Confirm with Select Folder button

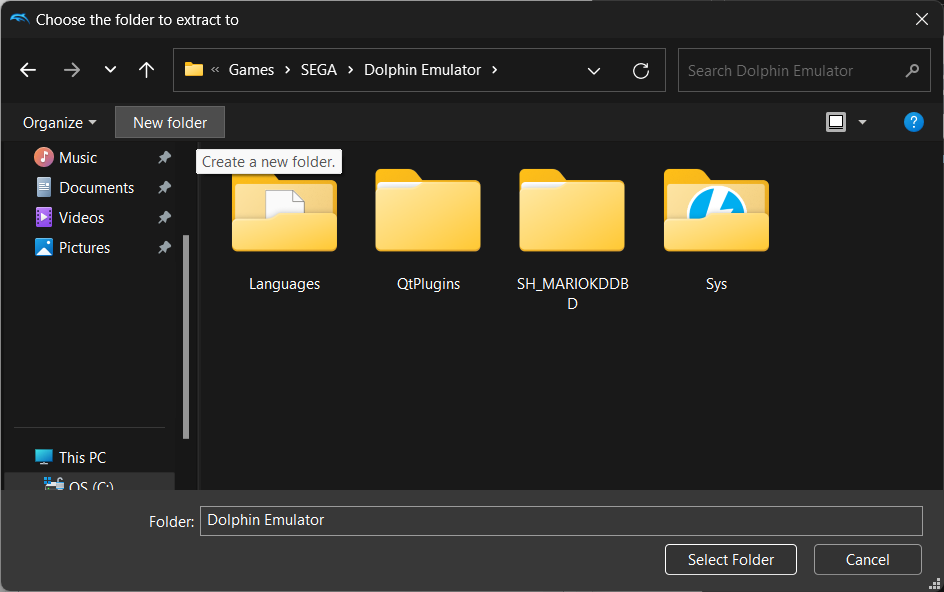731,559
